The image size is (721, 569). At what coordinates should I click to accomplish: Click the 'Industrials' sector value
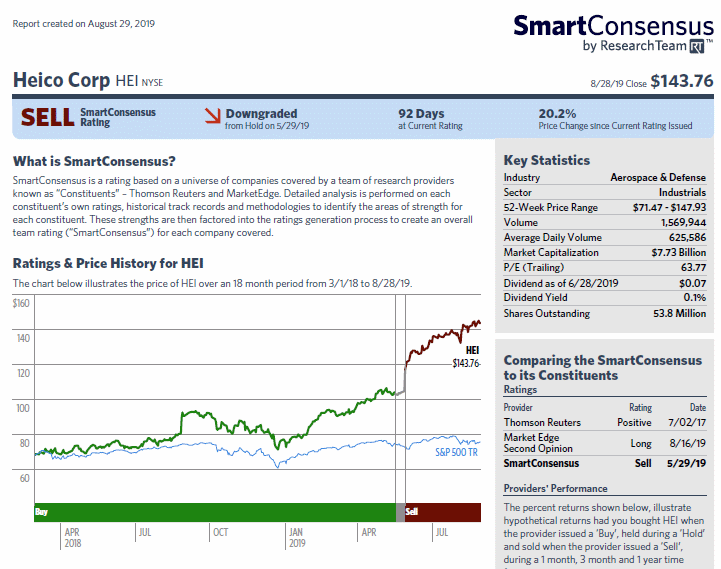(x=682, y=192)
